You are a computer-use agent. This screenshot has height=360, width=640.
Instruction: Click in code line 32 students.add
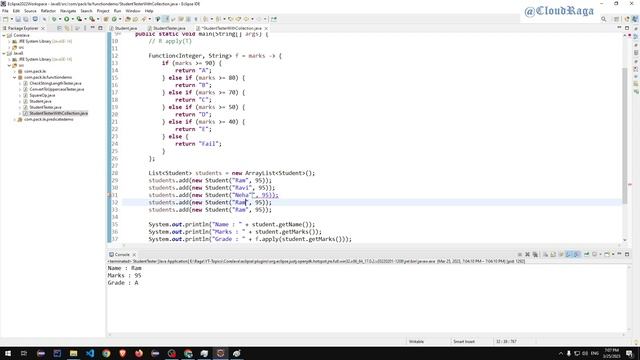click(210, 202)
